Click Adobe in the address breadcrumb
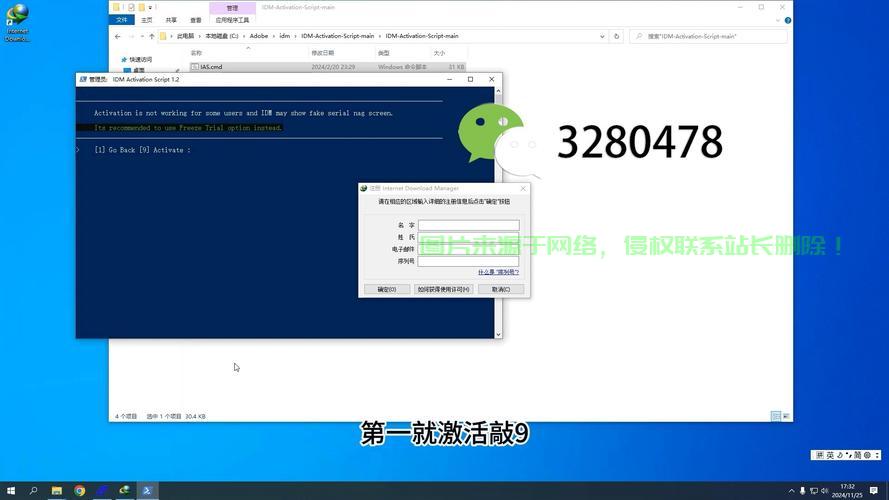The height and width of the screenshot is (500, 889). point(259,36)
